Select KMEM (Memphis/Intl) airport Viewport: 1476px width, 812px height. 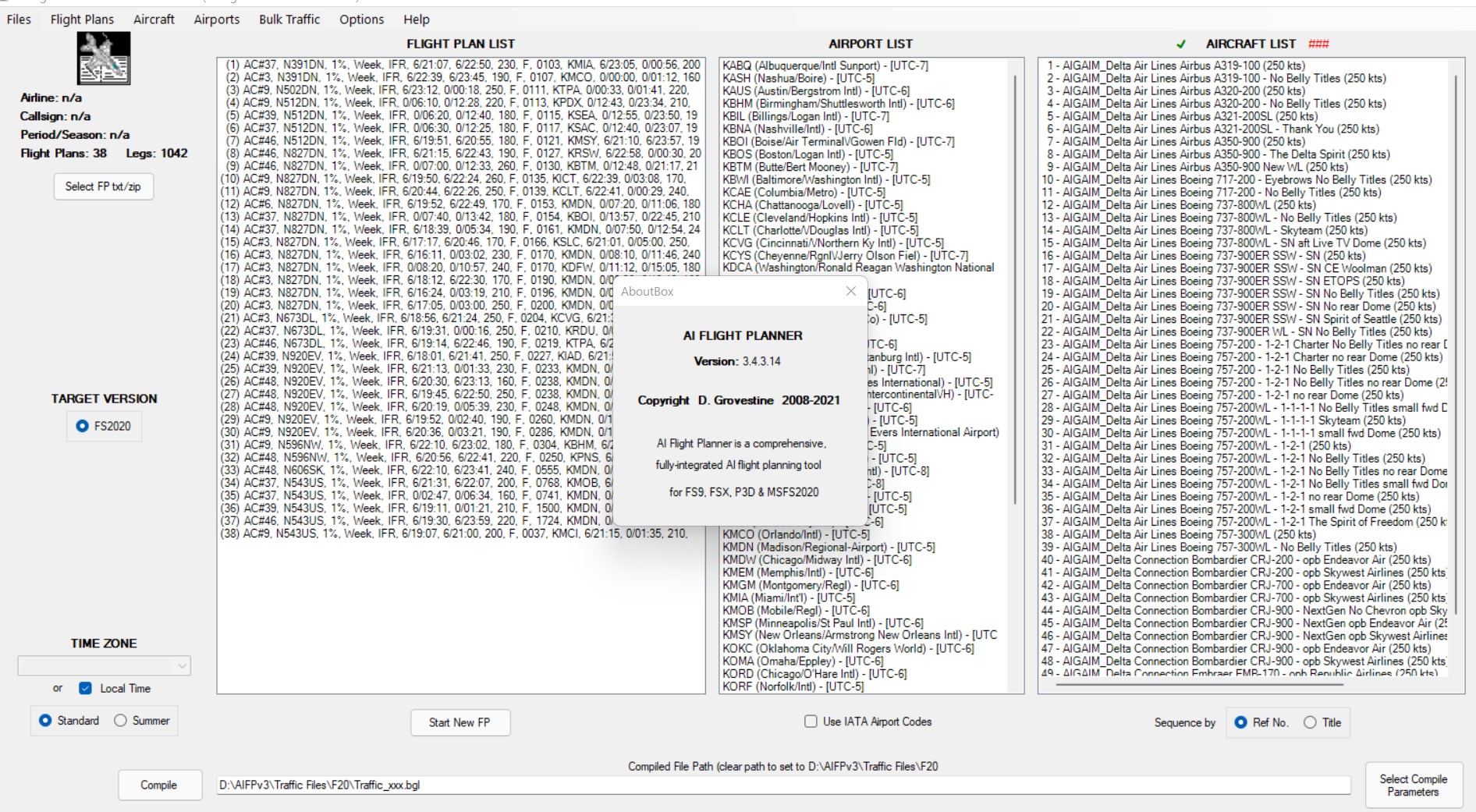(x=798, y=573)
